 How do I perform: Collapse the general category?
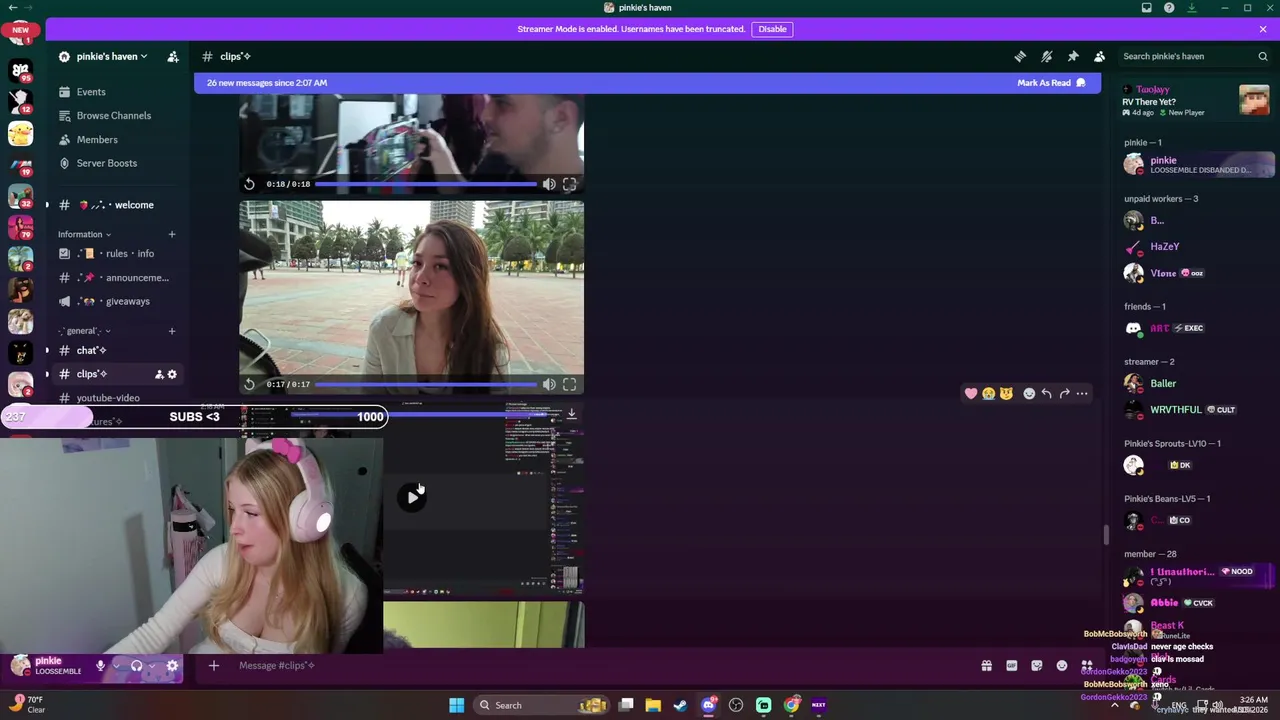click(84, 331)
